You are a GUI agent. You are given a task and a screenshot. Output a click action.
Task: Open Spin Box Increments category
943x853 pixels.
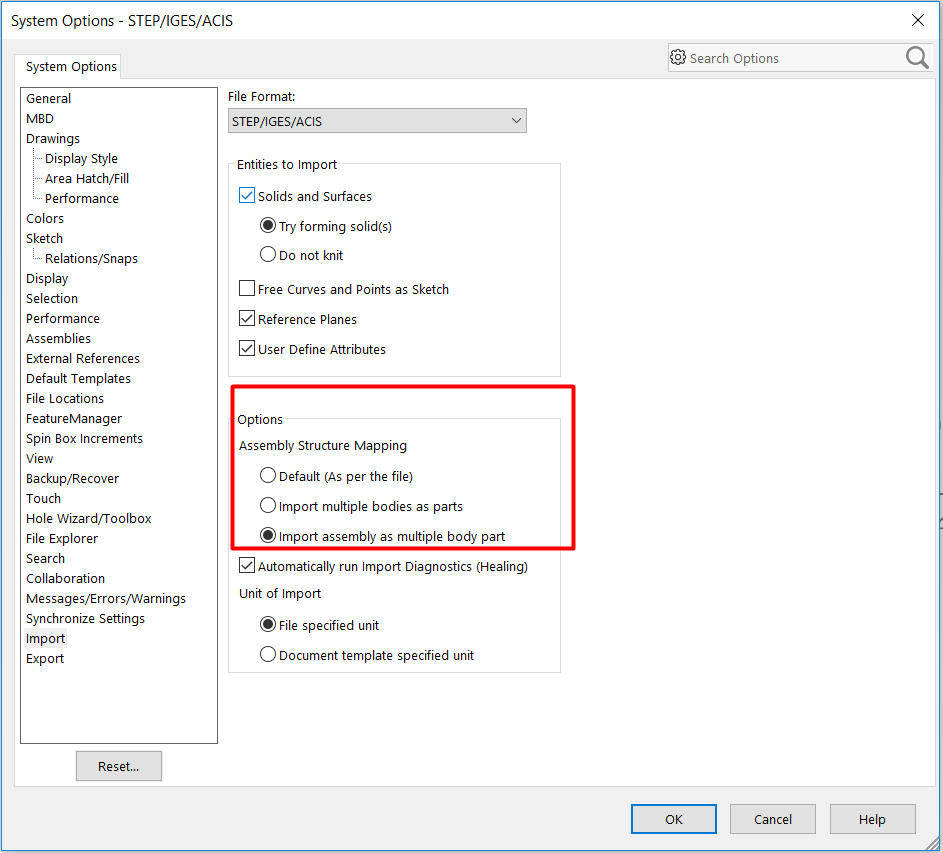click(x=84, y=439)
